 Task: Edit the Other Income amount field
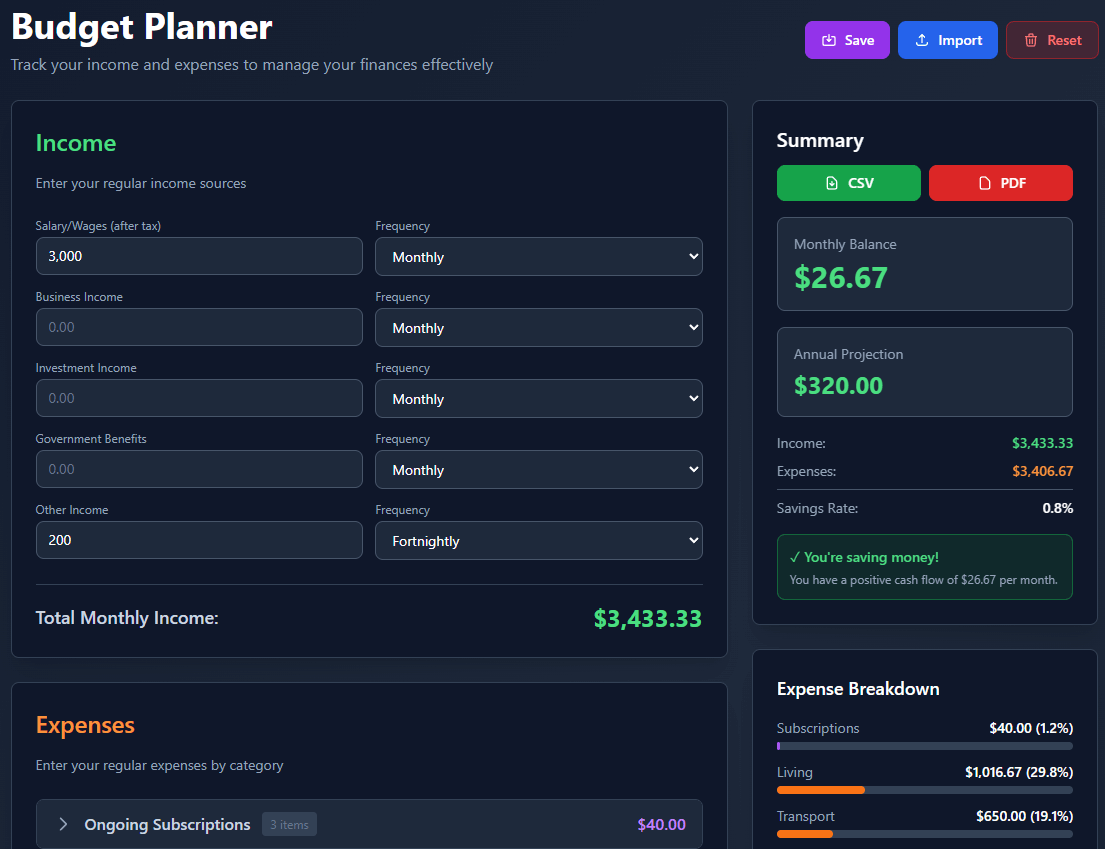[x=199, y=540]
